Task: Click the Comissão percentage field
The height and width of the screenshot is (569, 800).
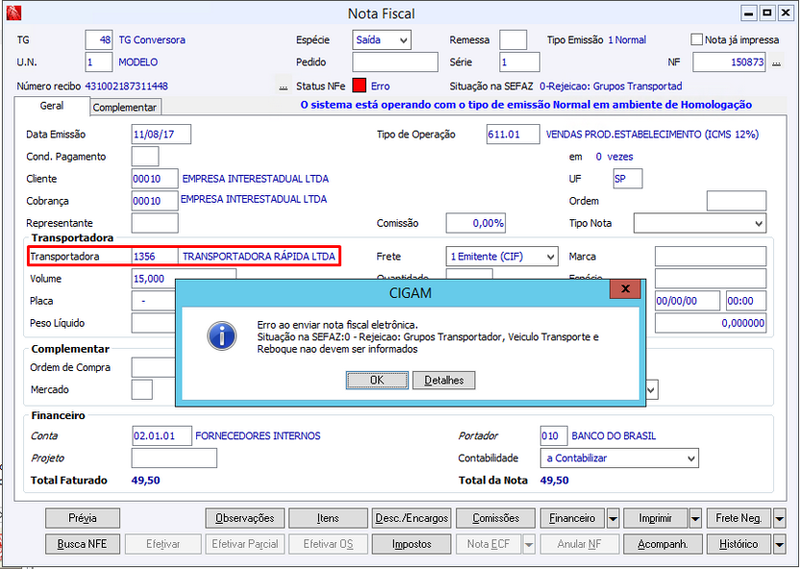Action: pos(476,223)
